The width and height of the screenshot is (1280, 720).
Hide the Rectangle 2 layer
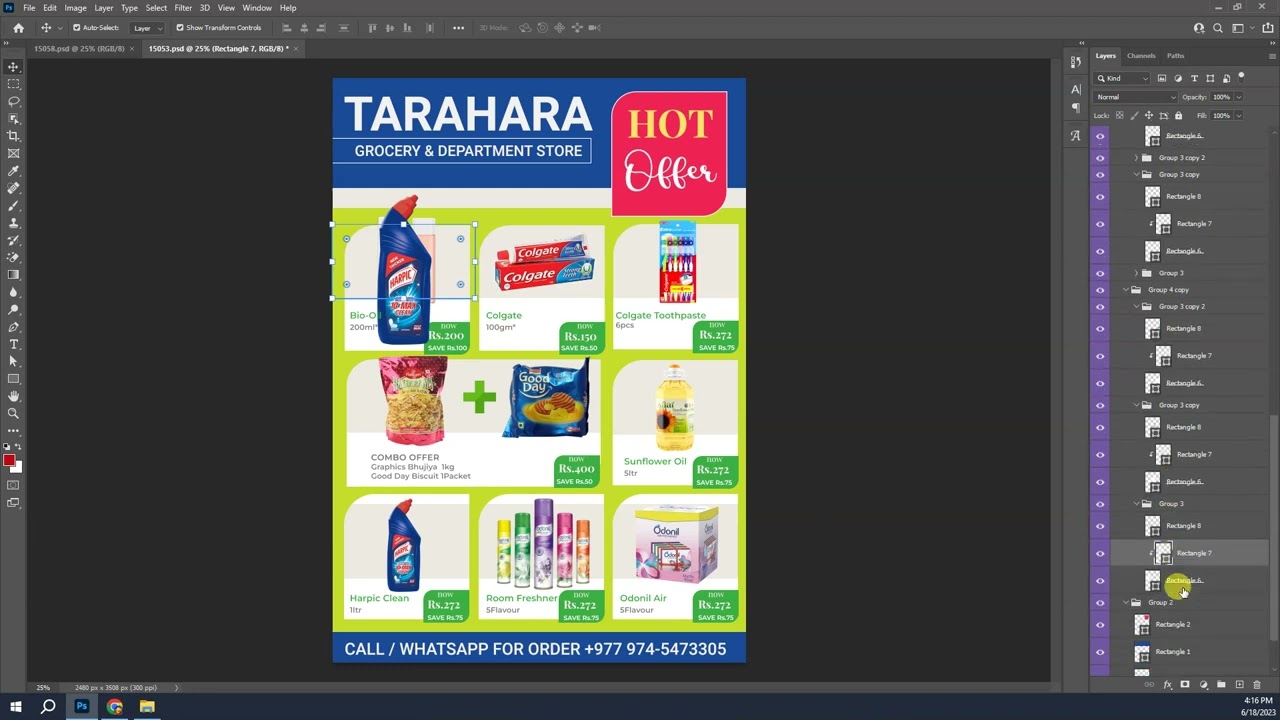pos(1100,625)
